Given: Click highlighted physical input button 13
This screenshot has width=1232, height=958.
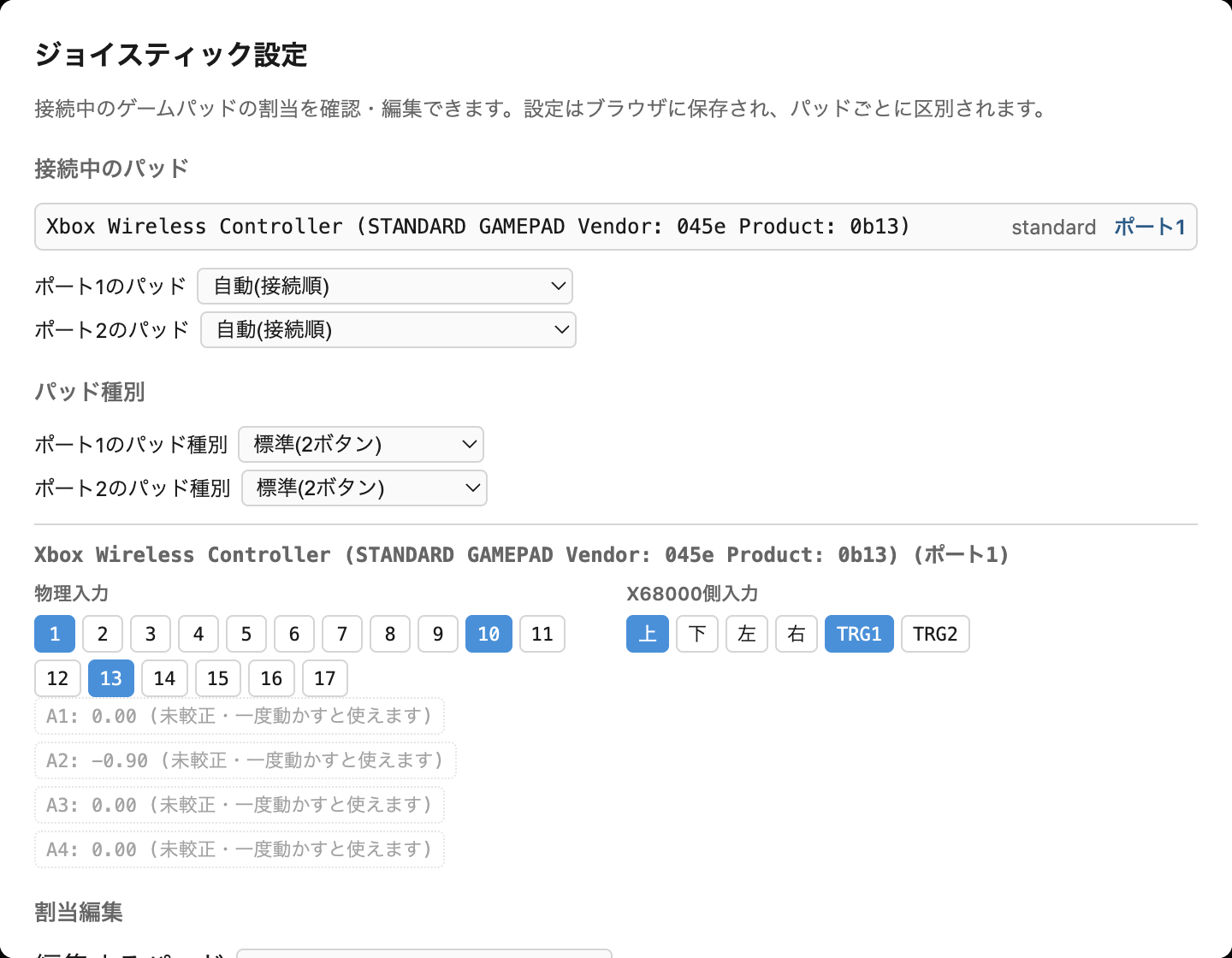Looking at the screenshot, I should coord(111,678).
